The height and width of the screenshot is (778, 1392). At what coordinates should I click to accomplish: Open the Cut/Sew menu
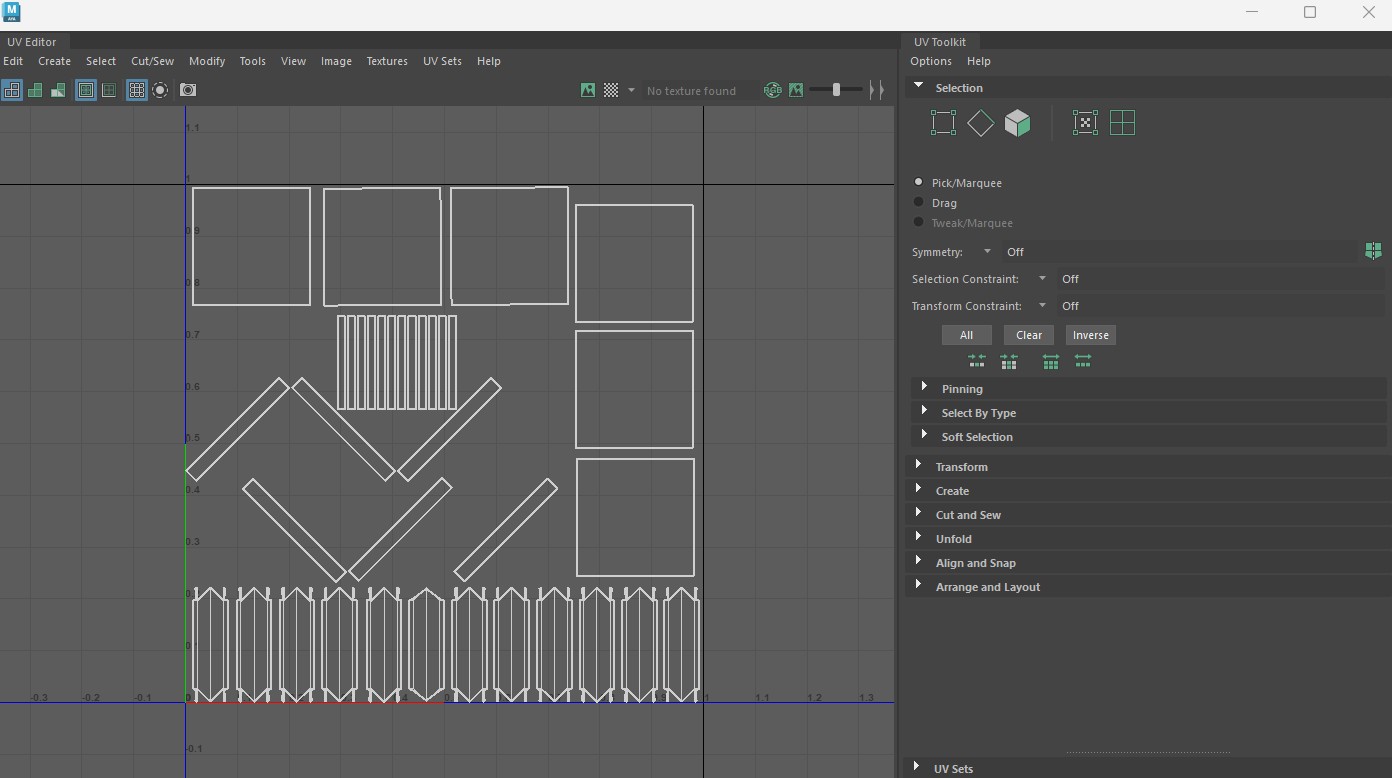152,61
